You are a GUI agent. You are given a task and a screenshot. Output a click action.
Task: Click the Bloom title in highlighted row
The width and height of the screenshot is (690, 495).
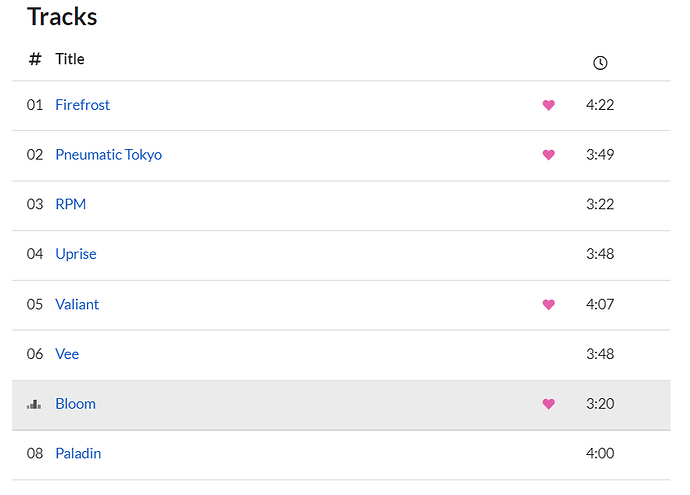coord(75,403)
